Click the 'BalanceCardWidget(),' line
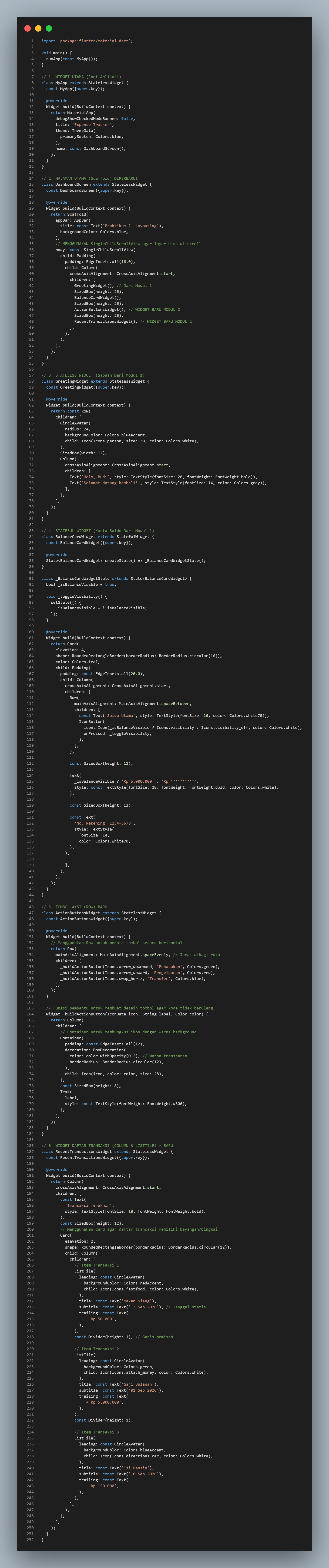This screenshot has width=329, height=1568. [97, 298]
